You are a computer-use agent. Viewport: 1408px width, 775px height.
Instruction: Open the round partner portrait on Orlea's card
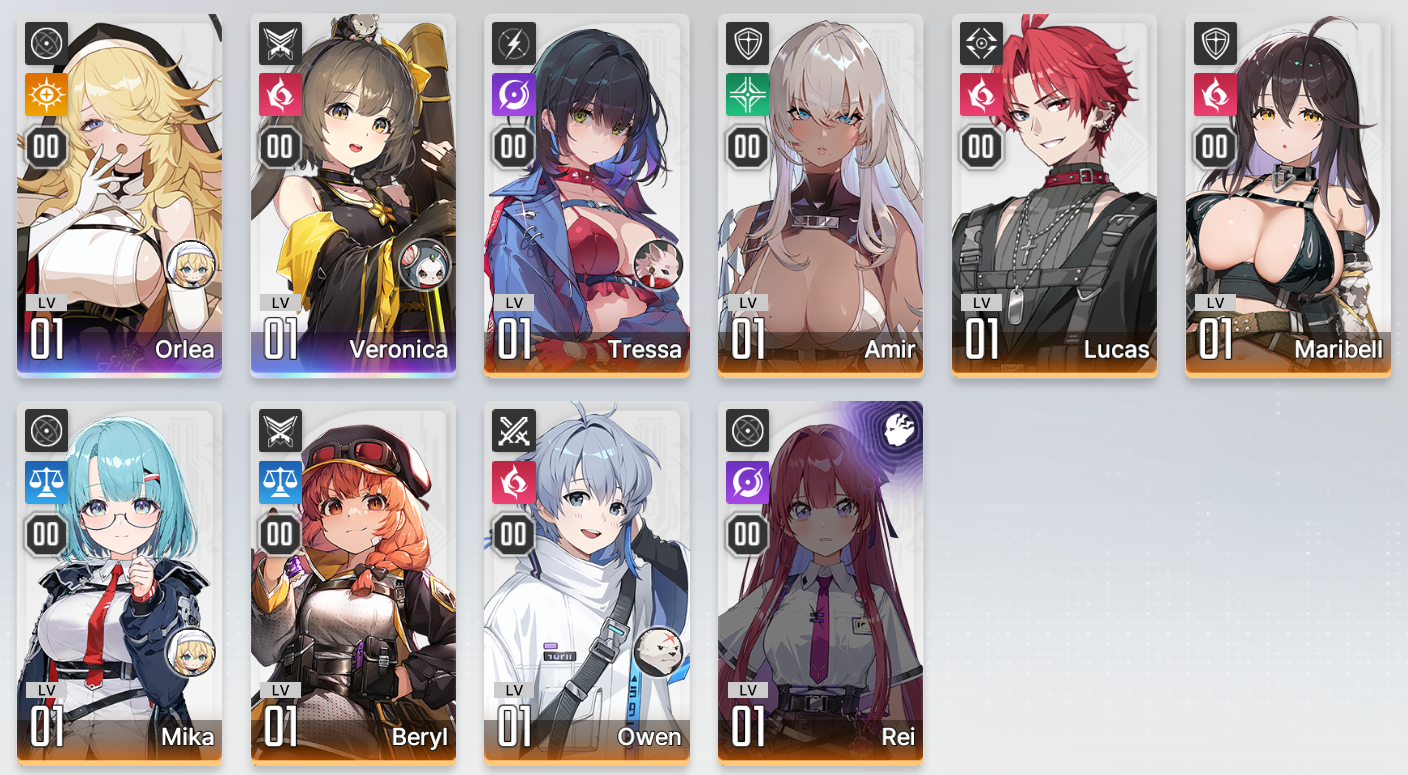(190, 265)
